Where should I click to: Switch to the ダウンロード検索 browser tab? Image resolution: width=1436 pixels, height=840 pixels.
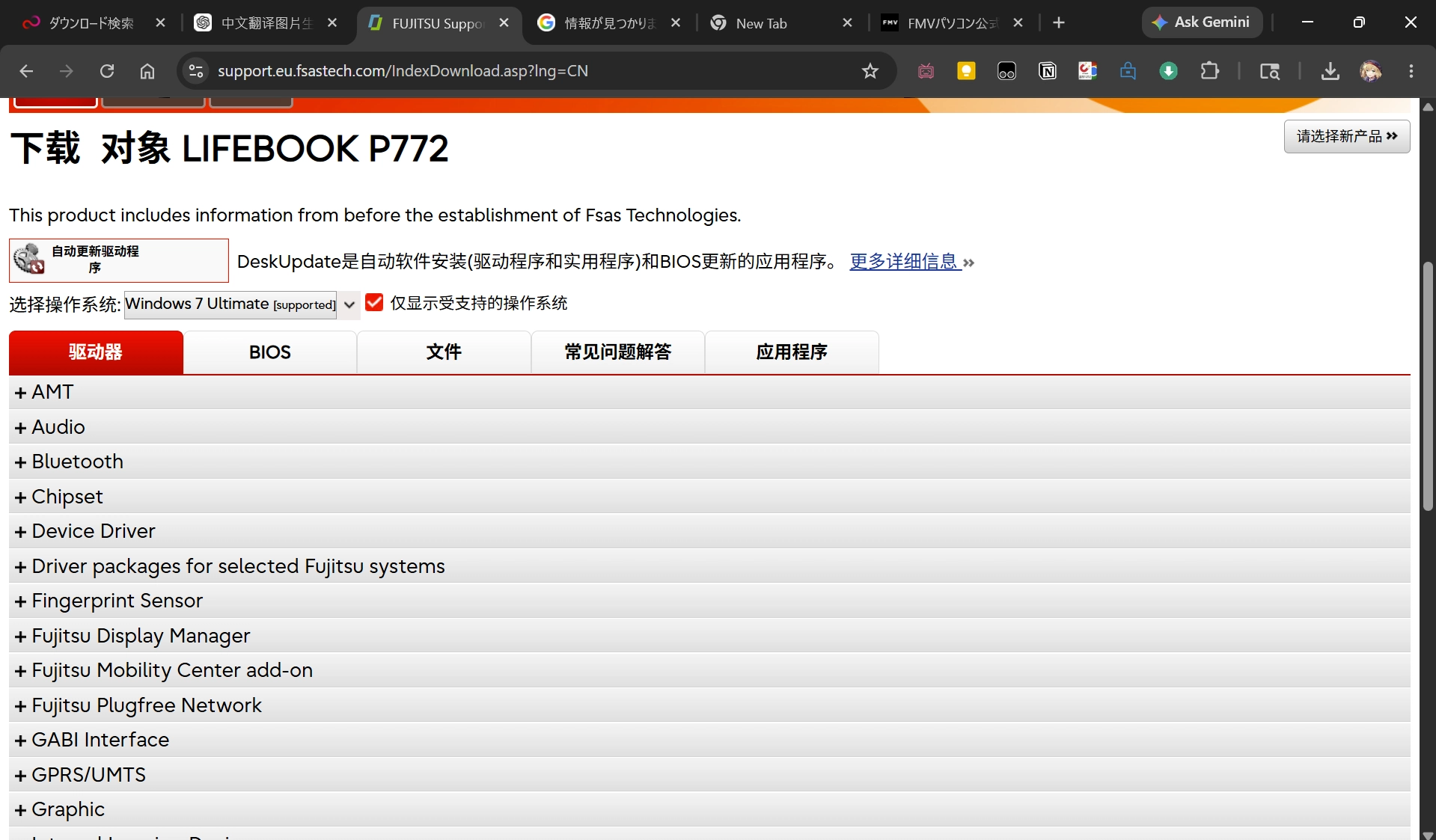91,22
